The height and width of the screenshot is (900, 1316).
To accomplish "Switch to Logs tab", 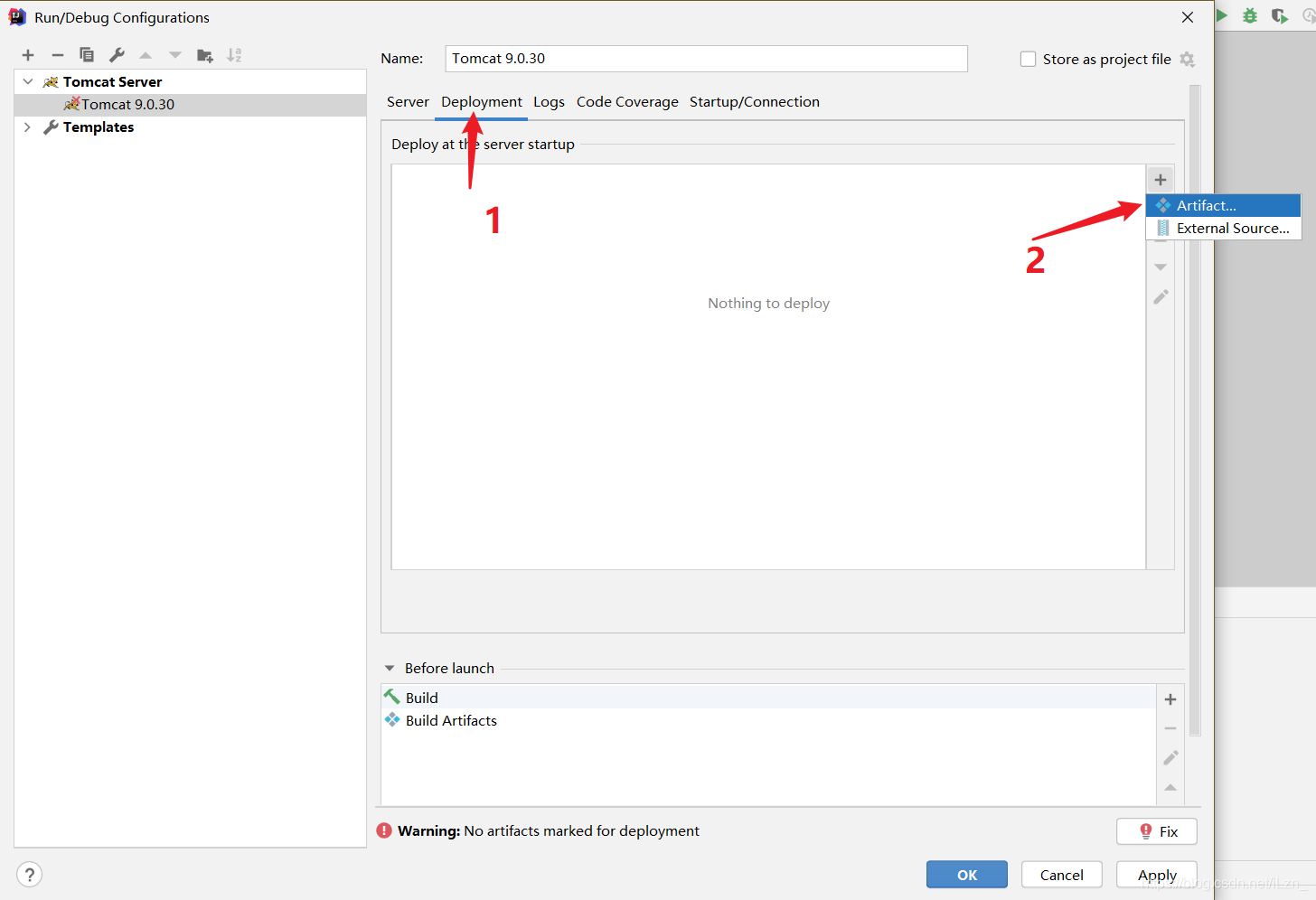I will coord(549,102).
